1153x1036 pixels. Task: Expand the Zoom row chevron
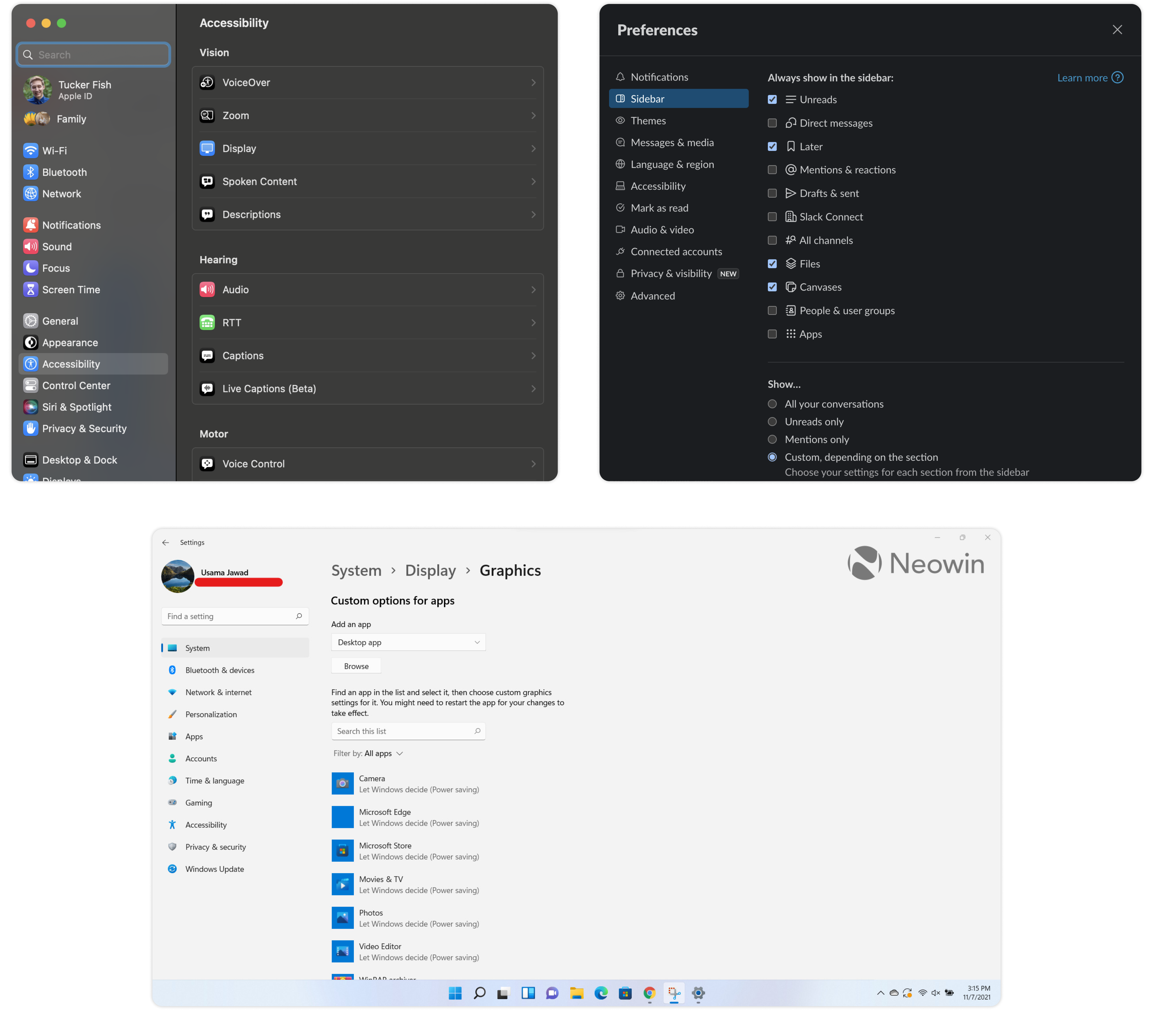[x=533, y=116]
